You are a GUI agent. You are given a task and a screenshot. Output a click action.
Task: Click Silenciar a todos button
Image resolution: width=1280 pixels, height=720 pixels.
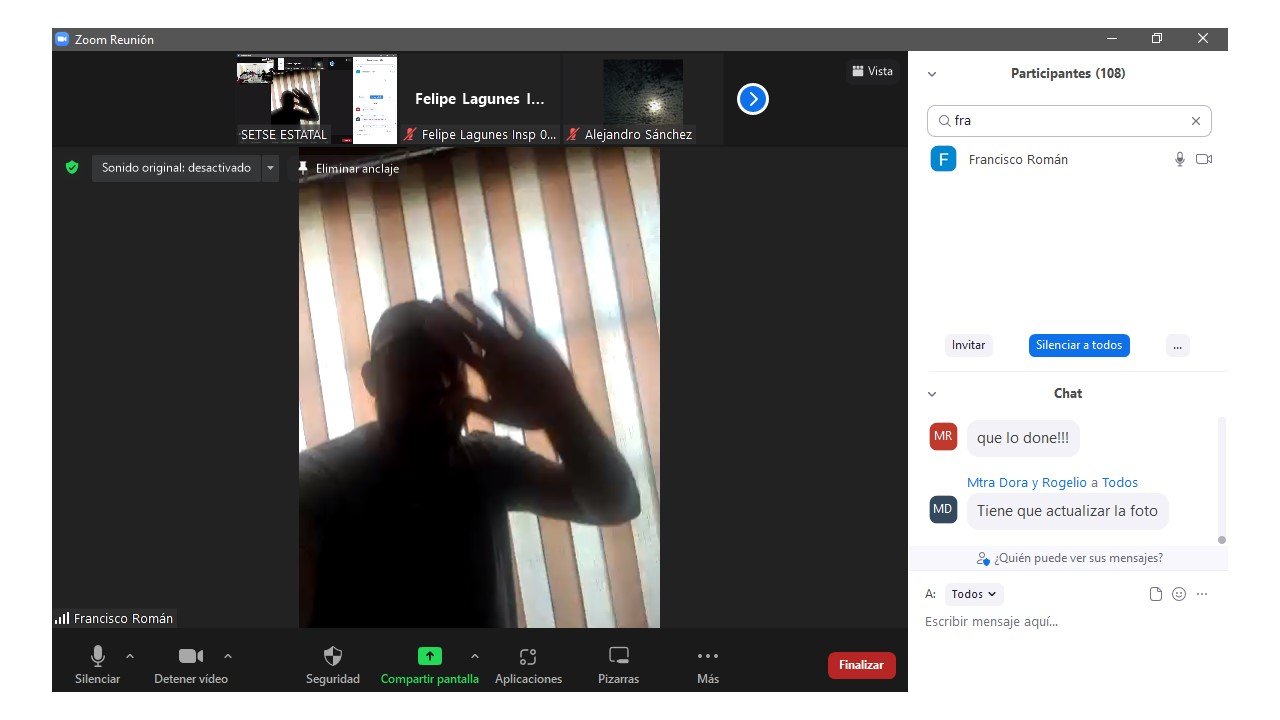1079,345
